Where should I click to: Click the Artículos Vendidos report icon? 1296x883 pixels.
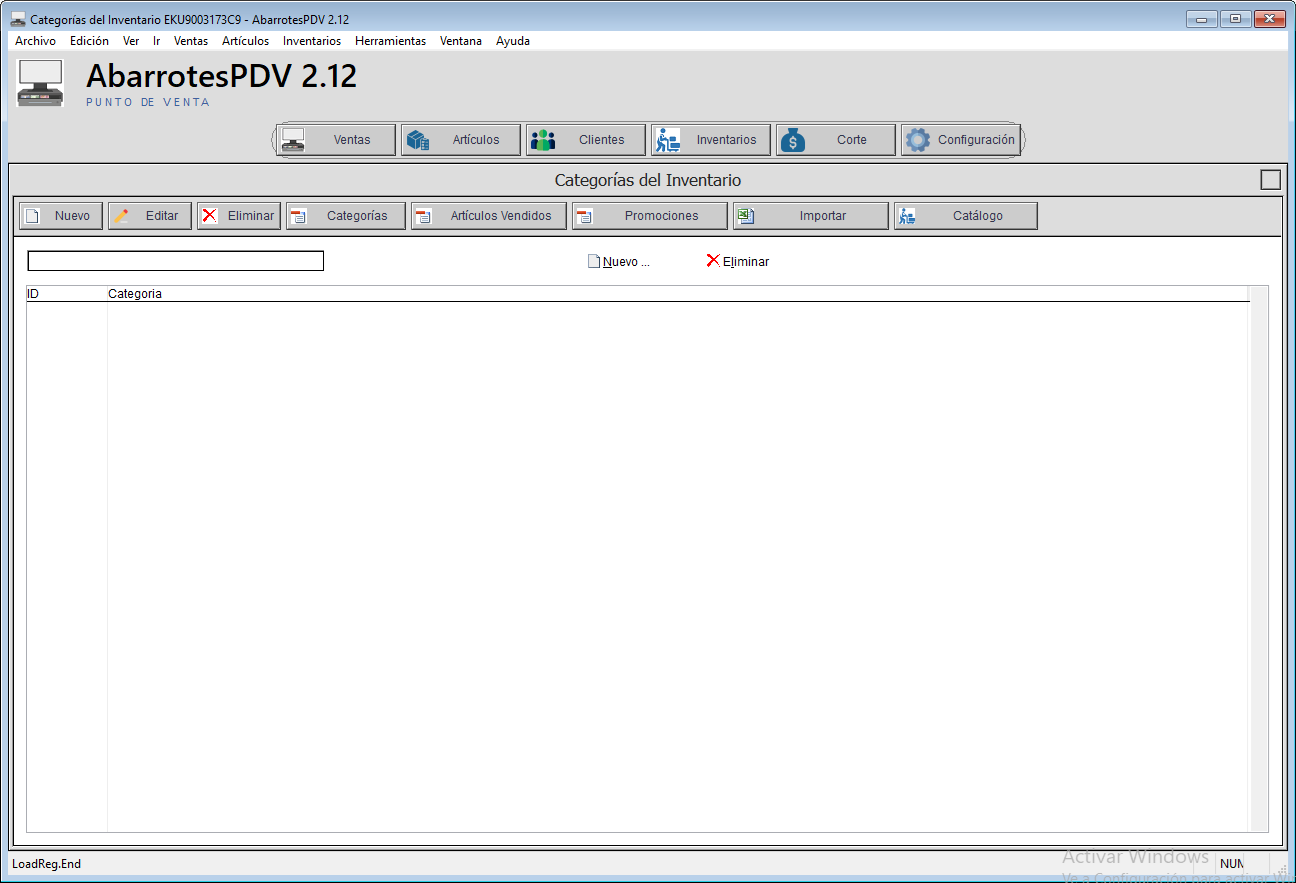423,216
